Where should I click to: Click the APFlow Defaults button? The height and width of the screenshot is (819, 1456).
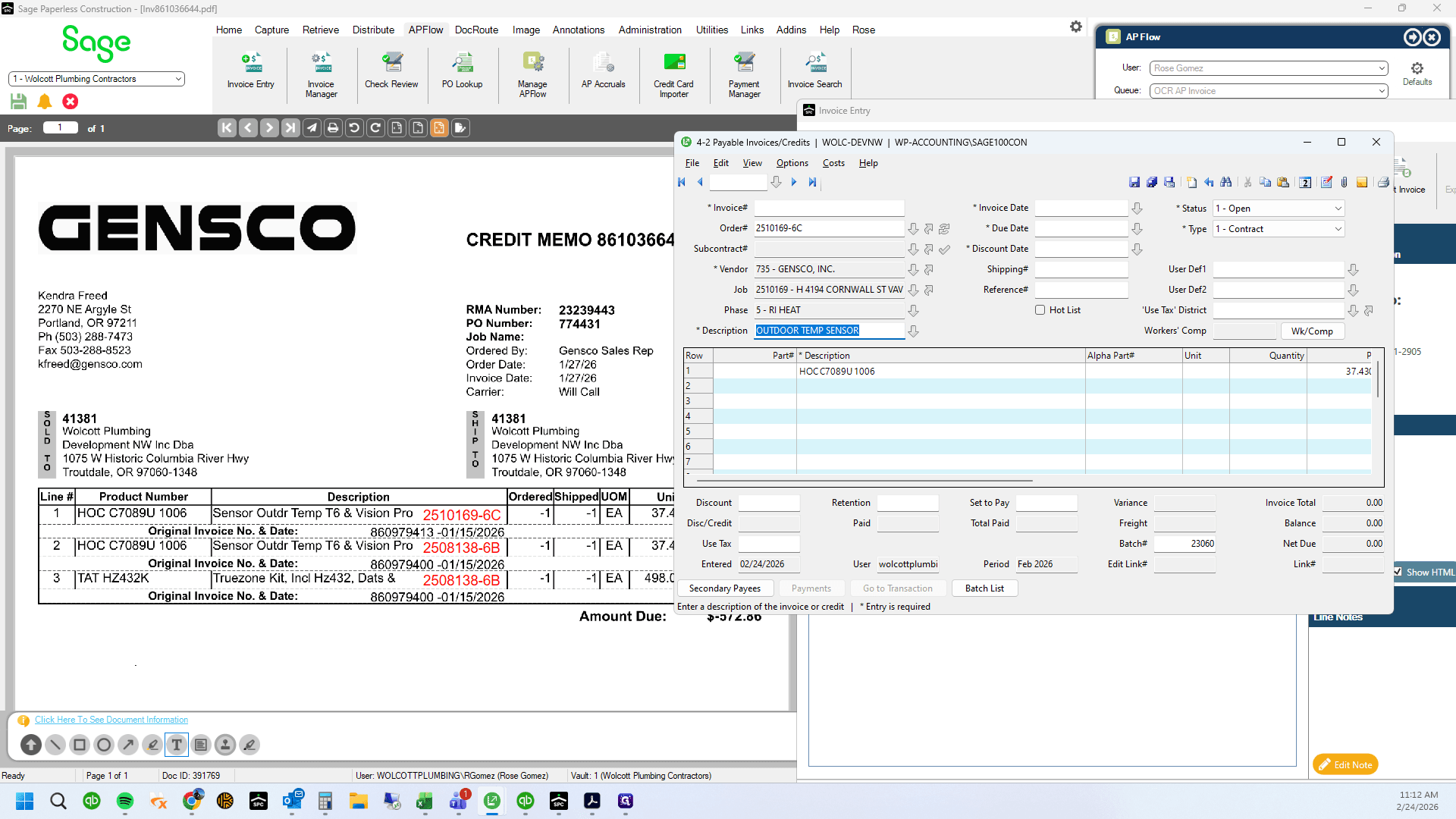point(1417,74)
